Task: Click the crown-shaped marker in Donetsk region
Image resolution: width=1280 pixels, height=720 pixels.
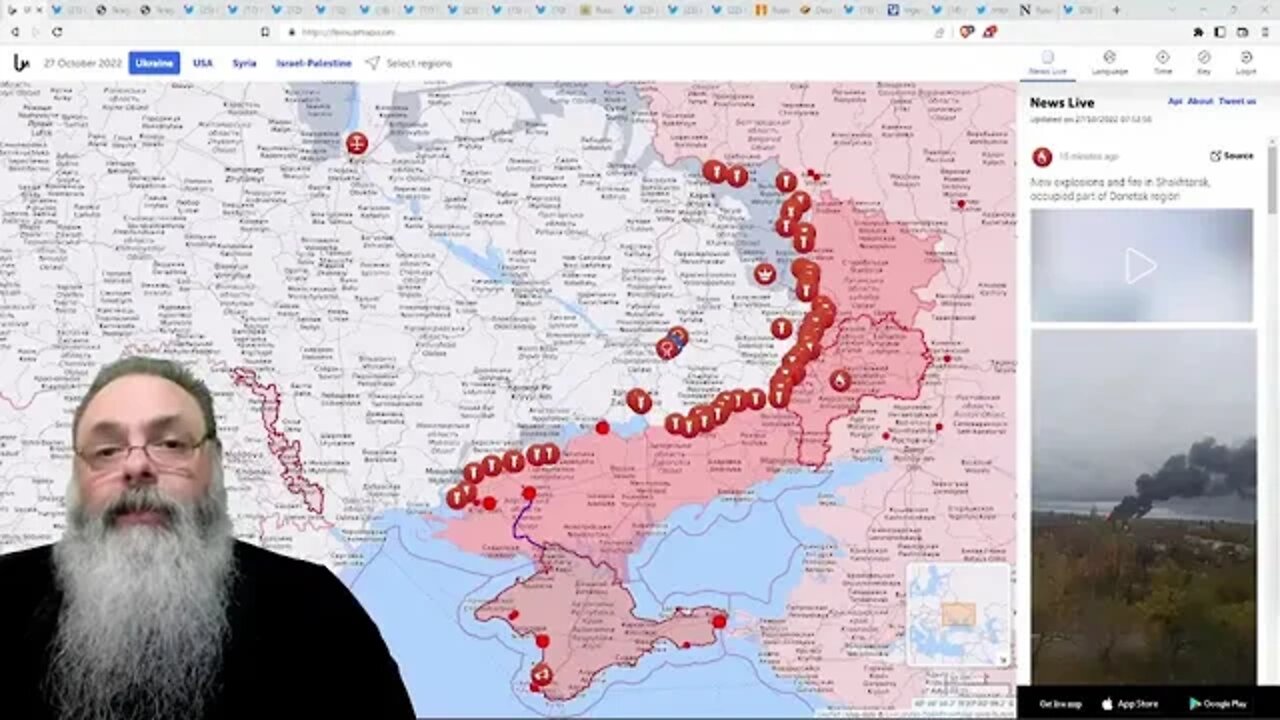Action: pos(765,273)
